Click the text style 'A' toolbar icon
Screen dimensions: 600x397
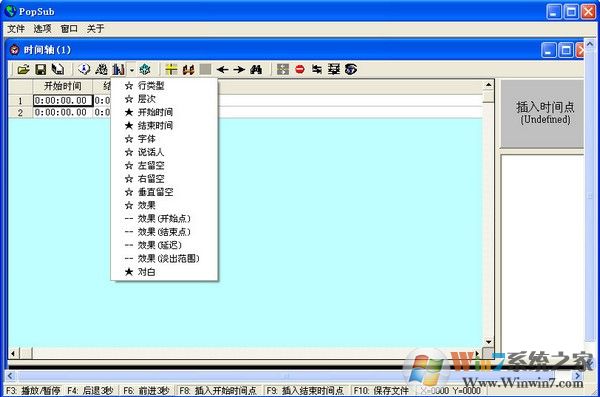[x=101, y=69]
